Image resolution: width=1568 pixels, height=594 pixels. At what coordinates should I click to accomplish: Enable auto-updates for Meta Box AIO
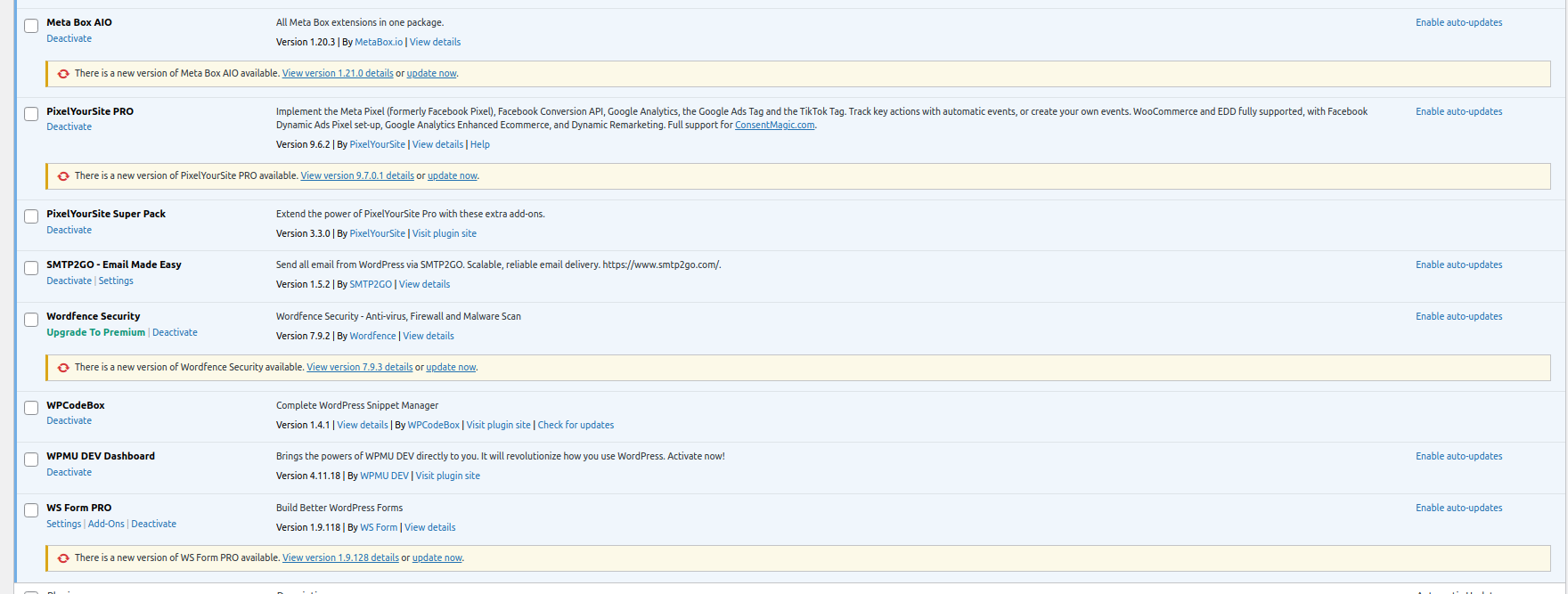tap(1458, 22)
